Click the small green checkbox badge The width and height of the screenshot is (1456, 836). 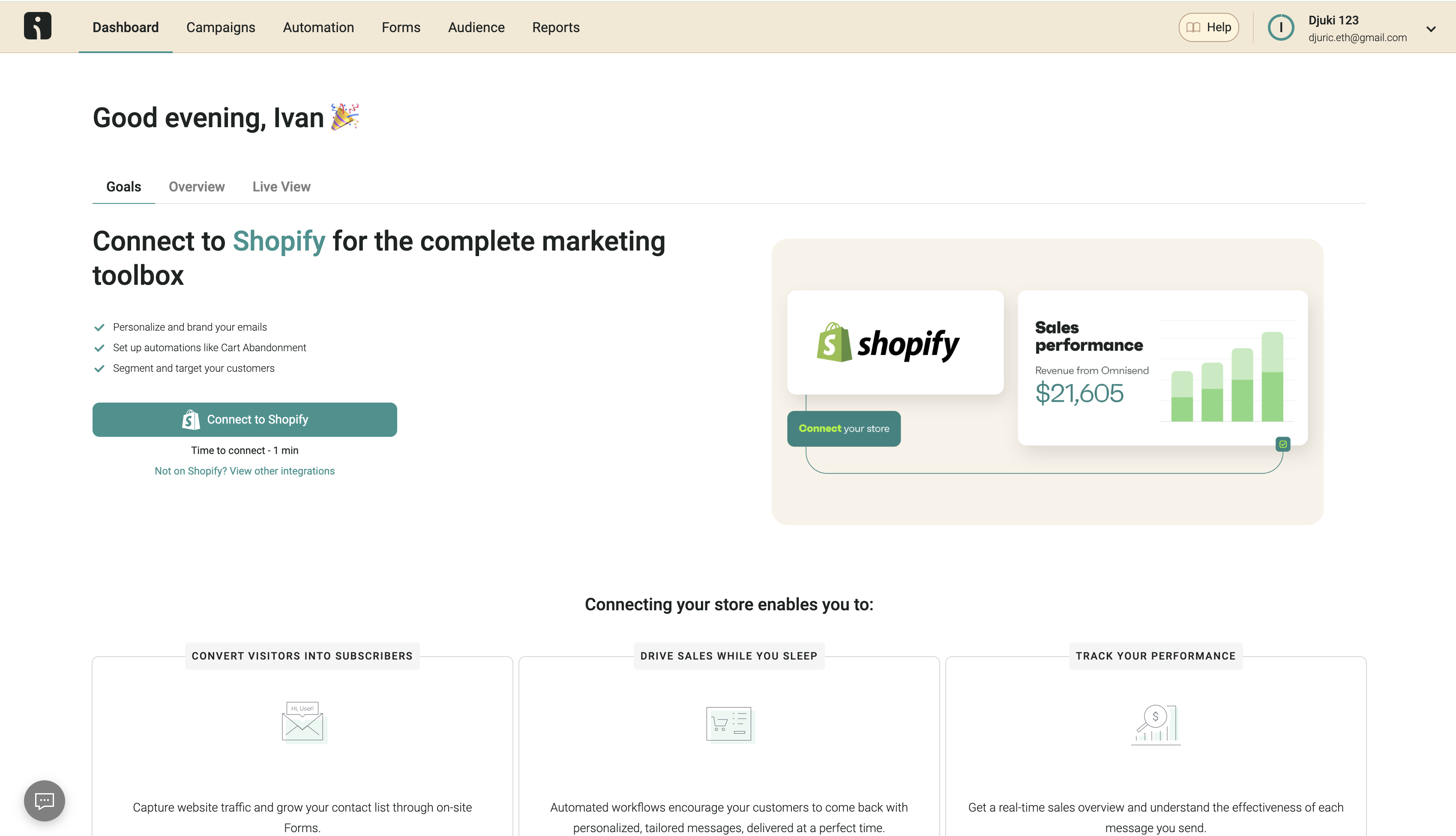point(1282,444)
